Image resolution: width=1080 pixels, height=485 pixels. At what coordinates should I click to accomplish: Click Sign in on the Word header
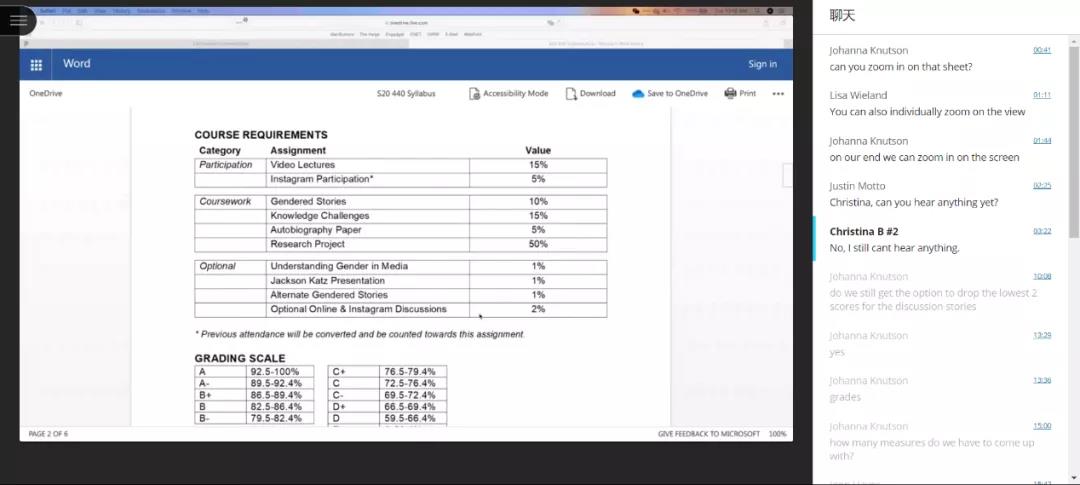pyautogui.click(x=762, y=64)
